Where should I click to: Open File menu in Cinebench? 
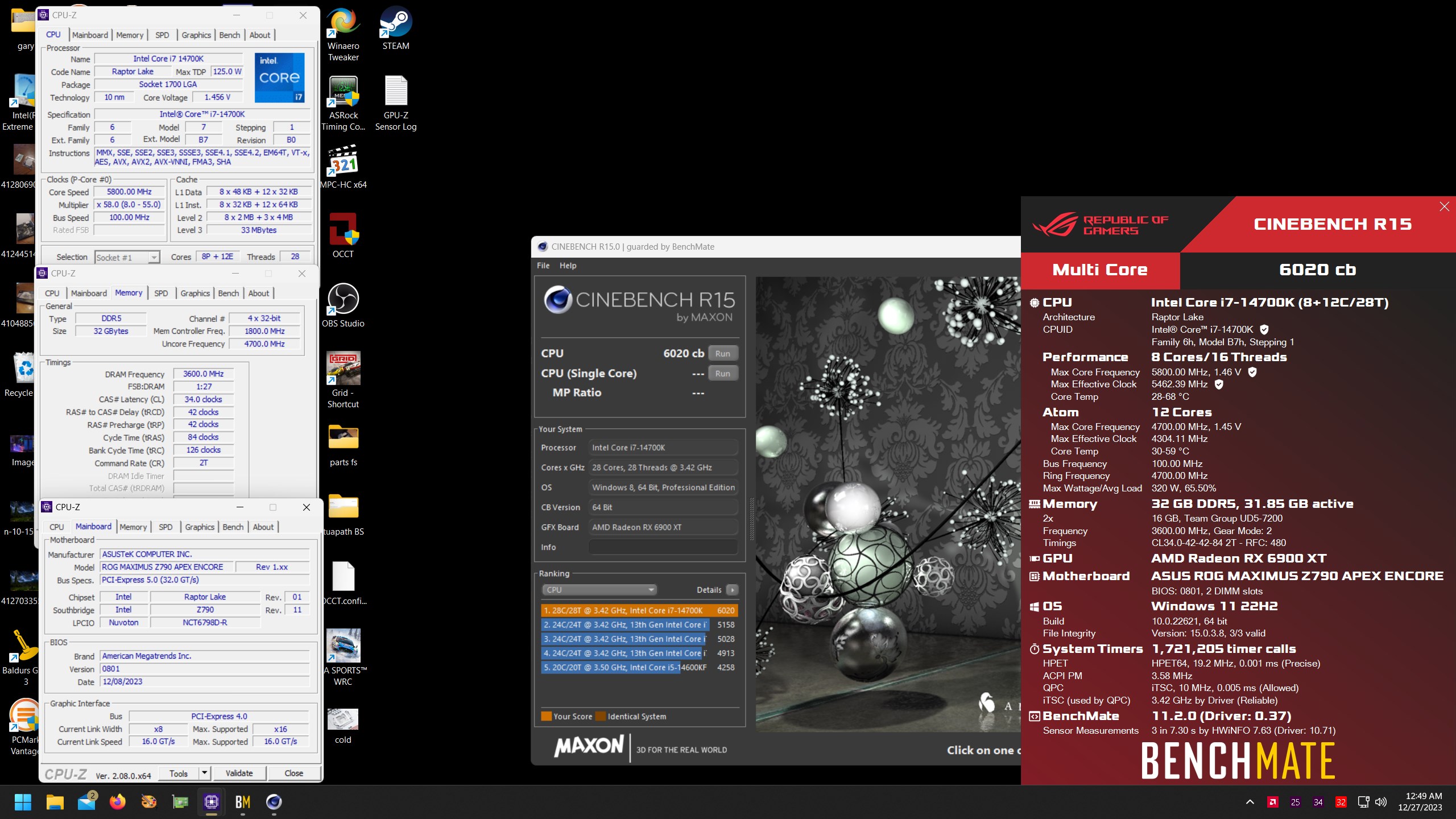point(543,266)
